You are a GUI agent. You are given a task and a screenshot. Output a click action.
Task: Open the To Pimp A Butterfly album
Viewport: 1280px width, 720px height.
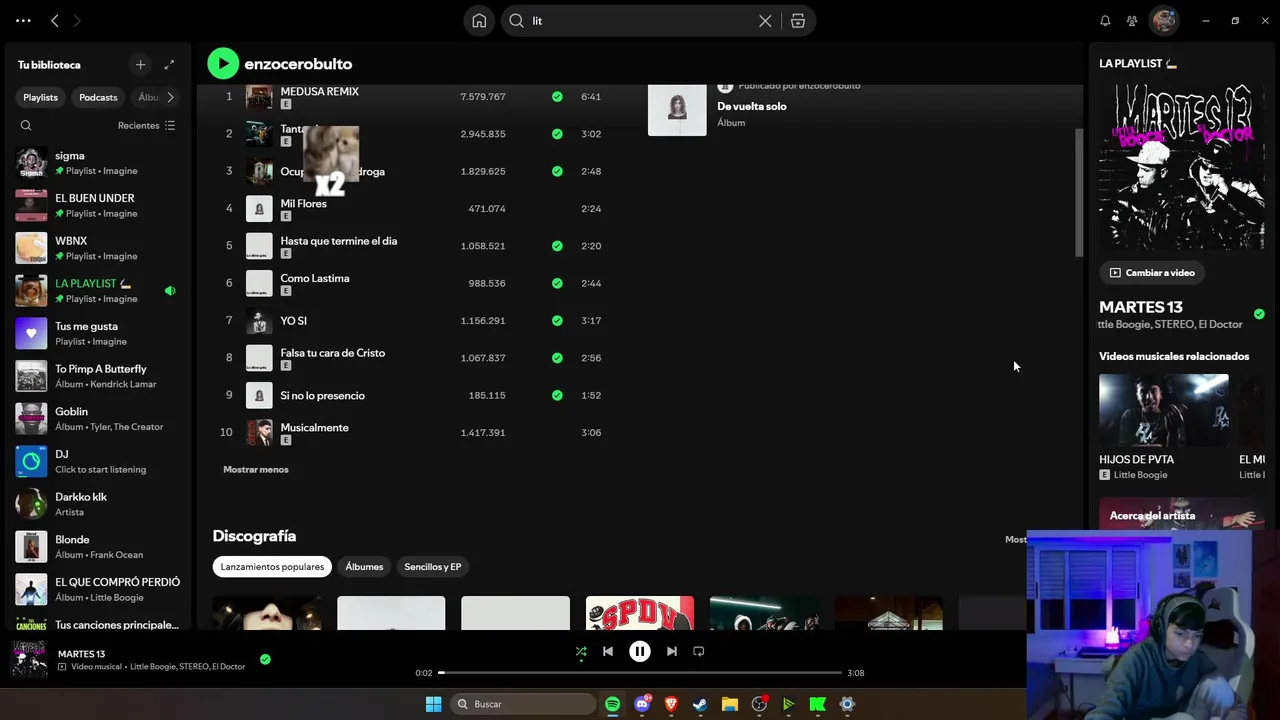tap(98, 376)
